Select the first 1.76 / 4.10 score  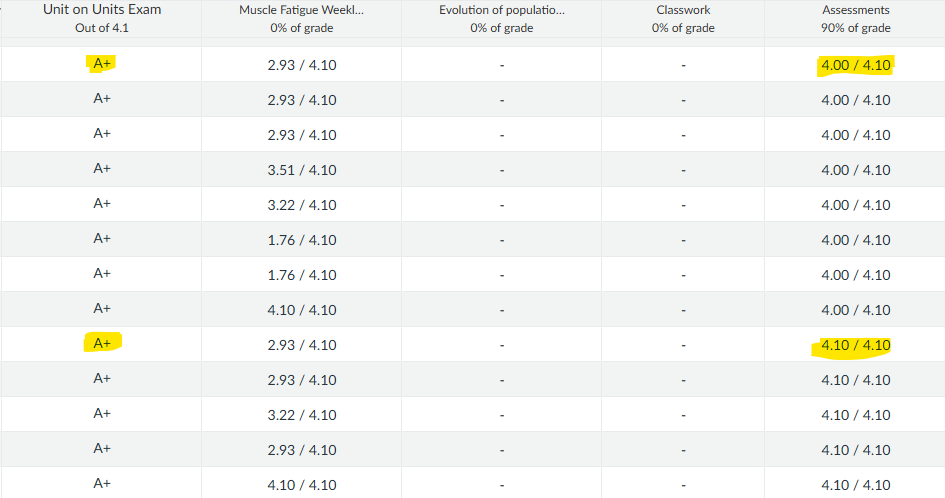[x=302, y=240]
